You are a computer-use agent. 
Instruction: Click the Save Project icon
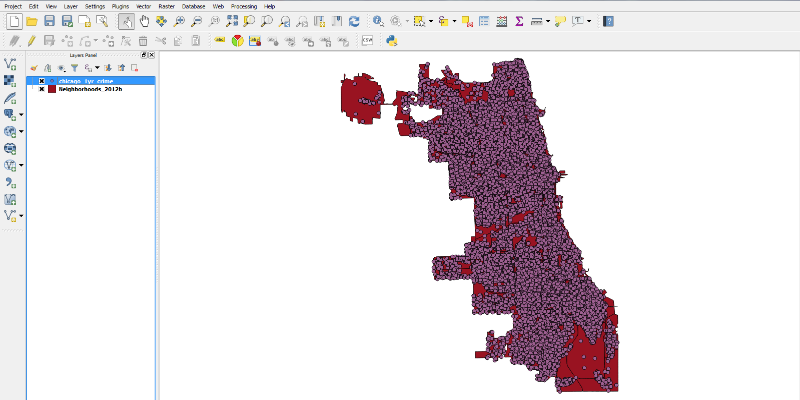(x=49, y=21)
